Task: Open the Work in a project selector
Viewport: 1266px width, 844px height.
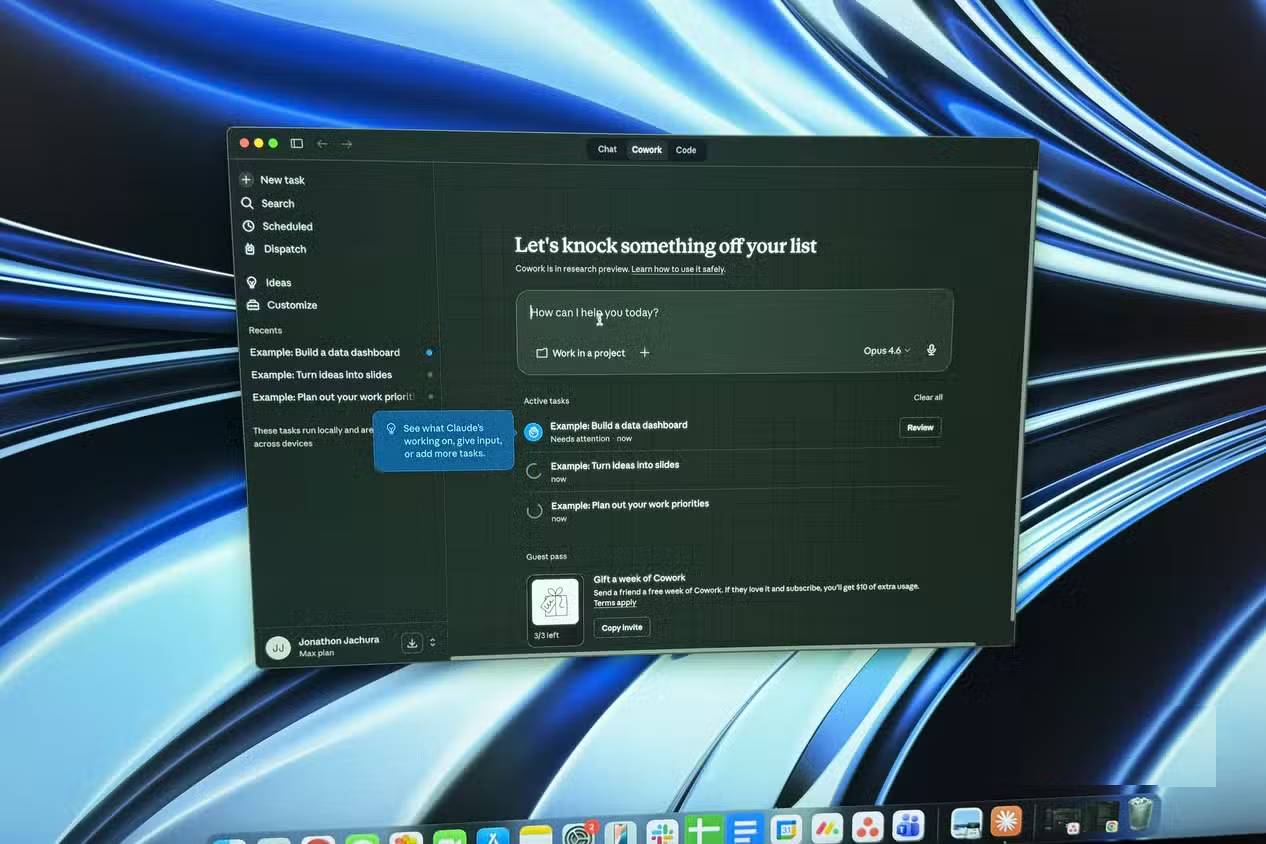Action: click(x=581, y=353)
